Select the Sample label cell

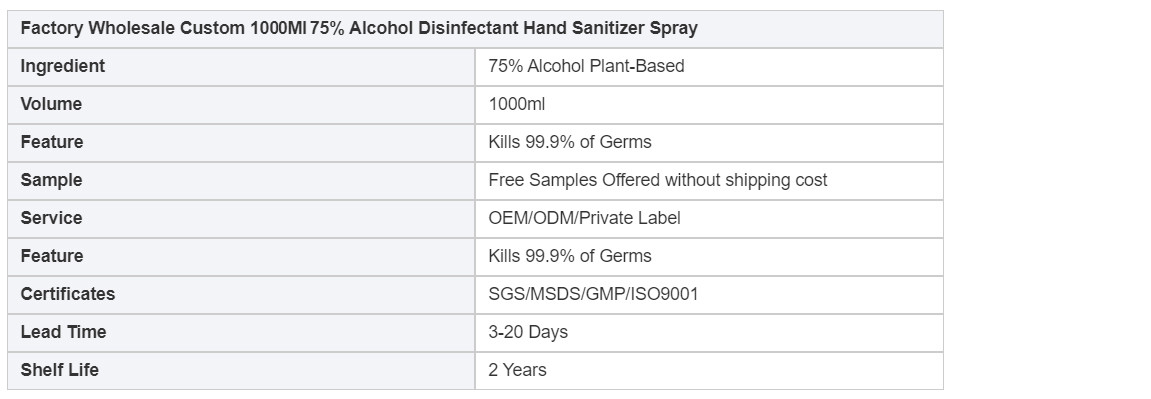tap(242, 180)
